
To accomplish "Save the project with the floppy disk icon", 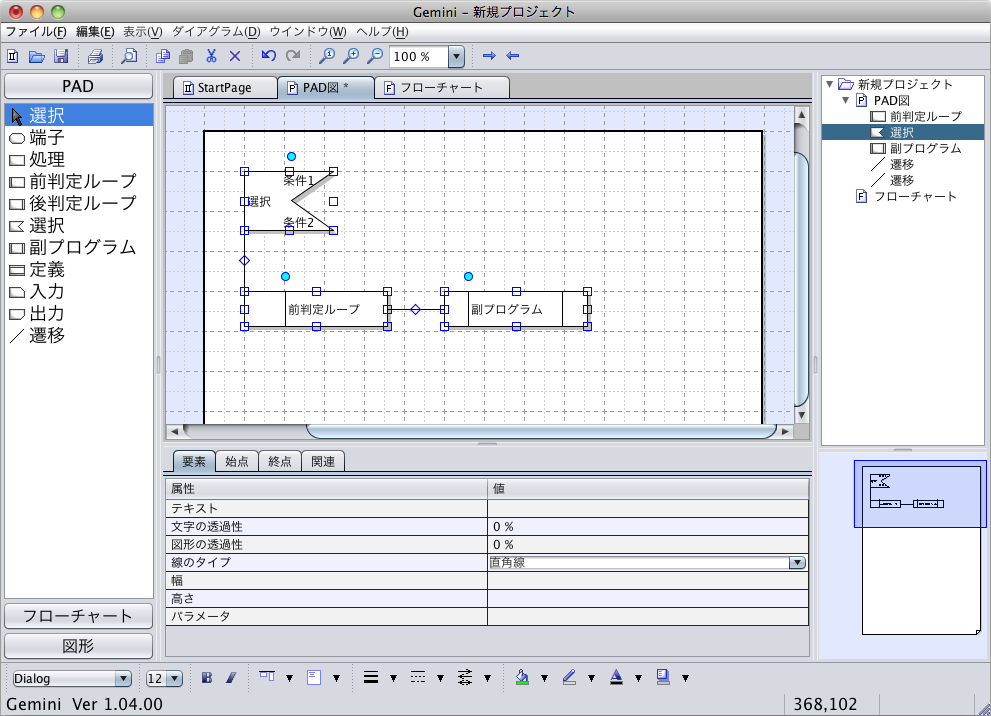I will [x=61, y=56].
